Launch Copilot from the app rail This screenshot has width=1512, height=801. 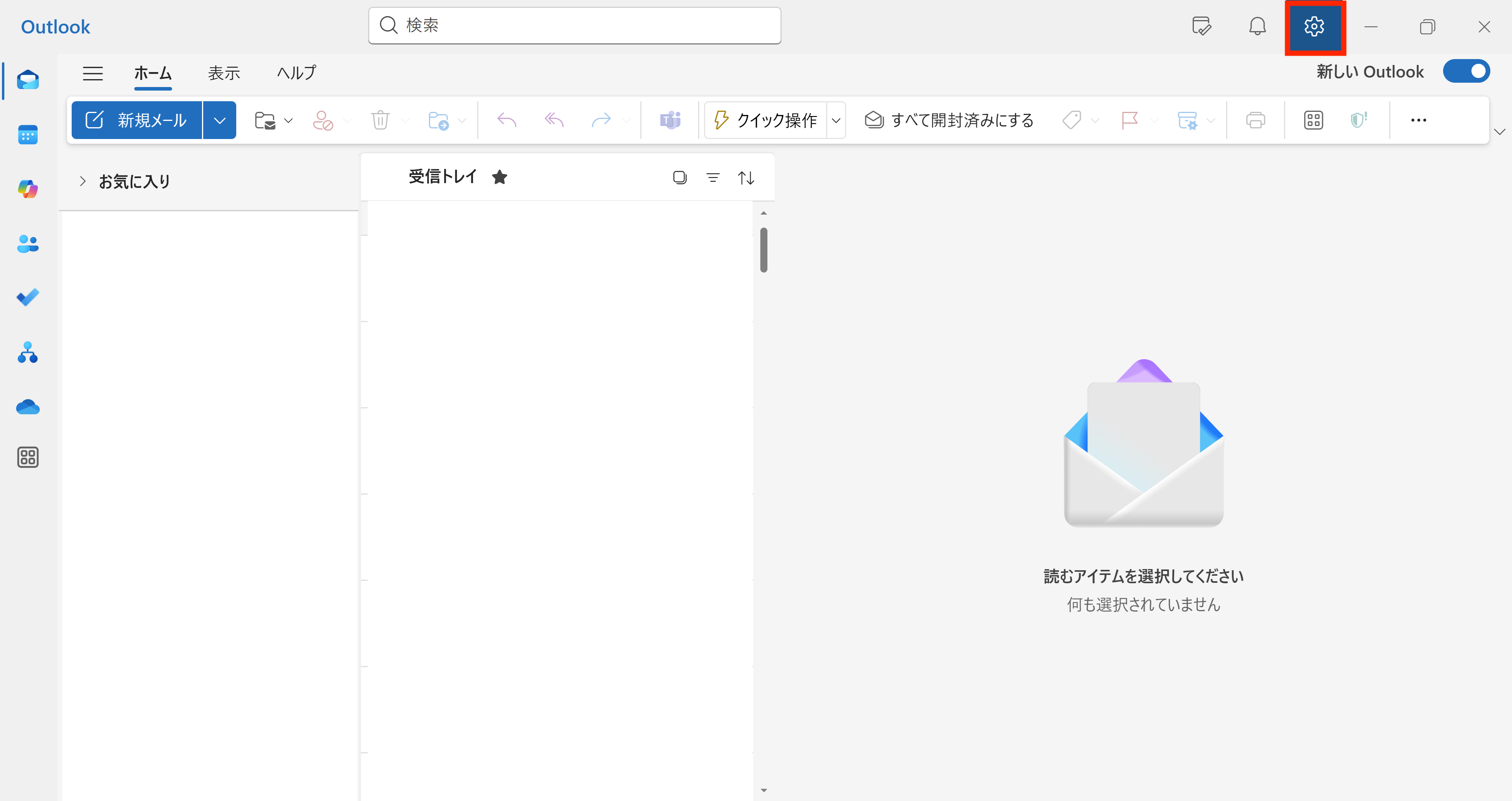pos(28,189)
